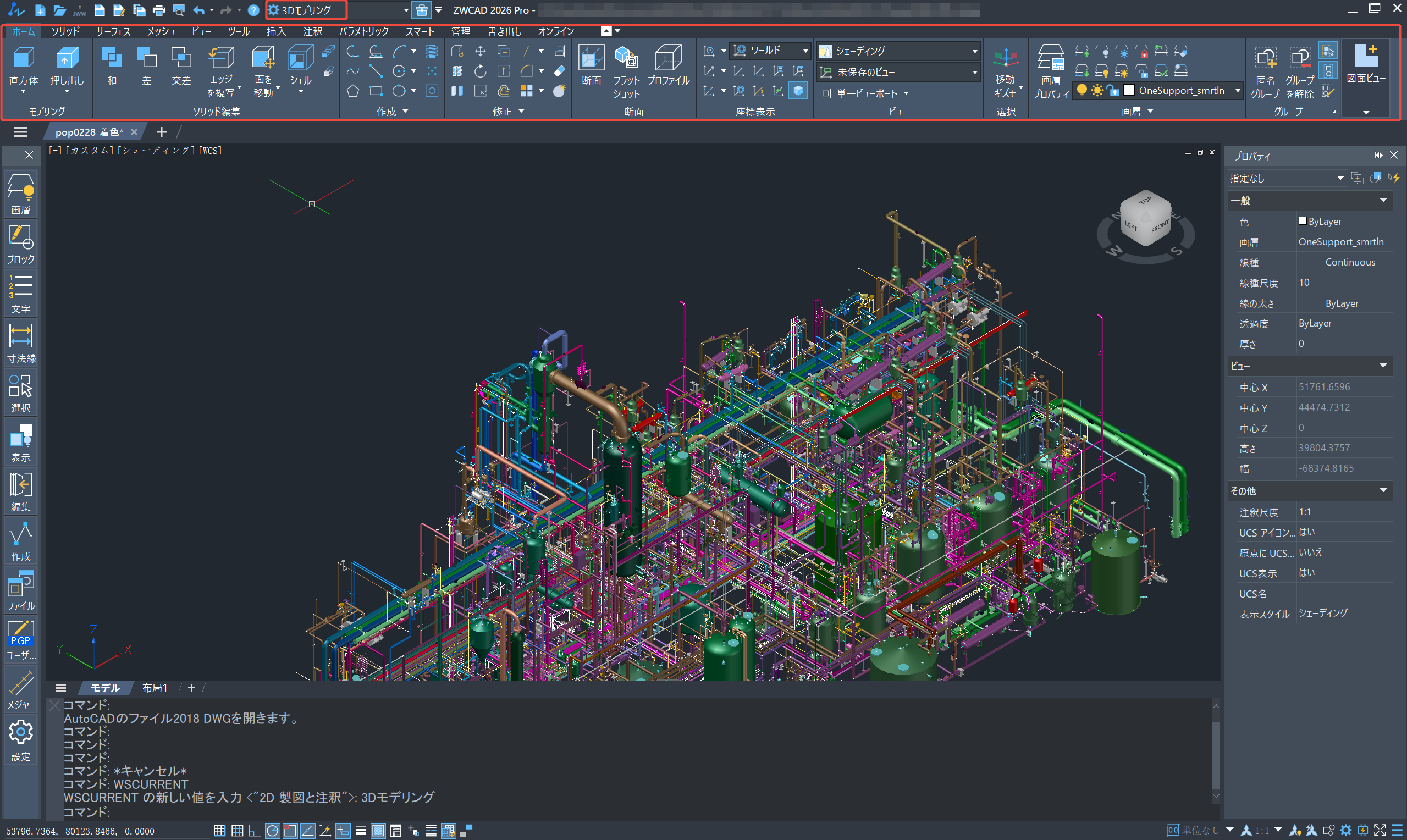The image size is (1407, 840).
Task: Click the ViewCube TOP face
Action: click(1145, 201)
